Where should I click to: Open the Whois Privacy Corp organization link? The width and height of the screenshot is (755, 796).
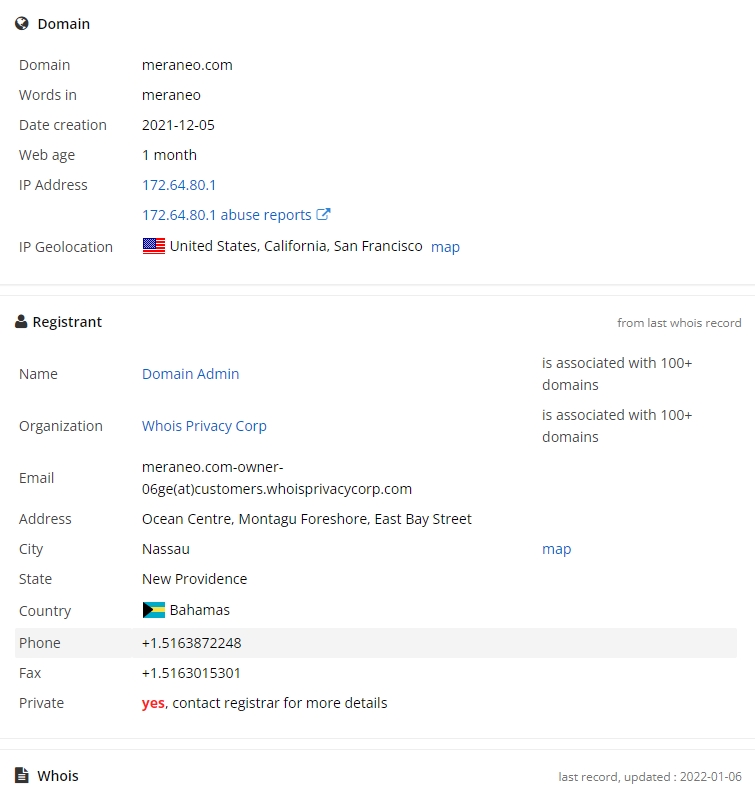click(204, 426)
